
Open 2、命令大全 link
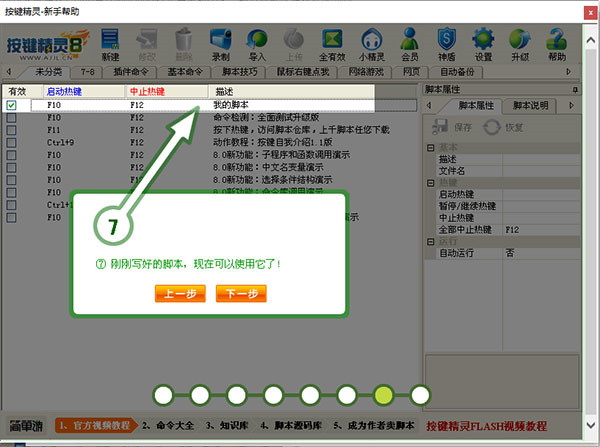tap(168, 426)
